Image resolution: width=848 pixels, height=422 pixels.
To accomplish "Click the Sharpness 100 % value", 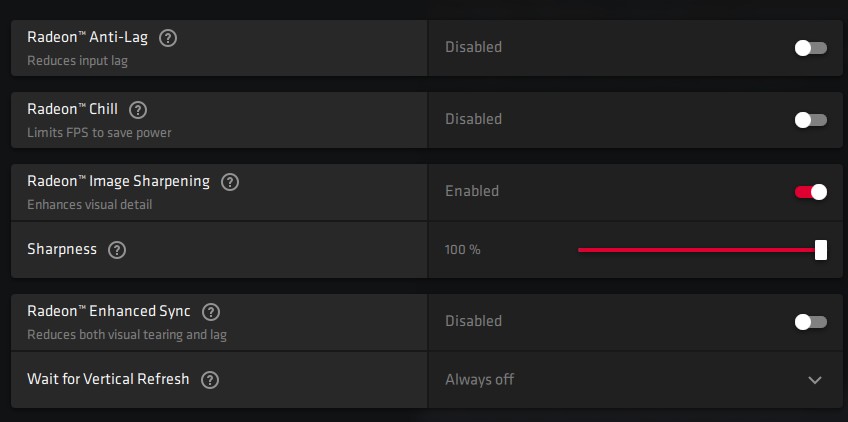I will (x=463, y=250).
